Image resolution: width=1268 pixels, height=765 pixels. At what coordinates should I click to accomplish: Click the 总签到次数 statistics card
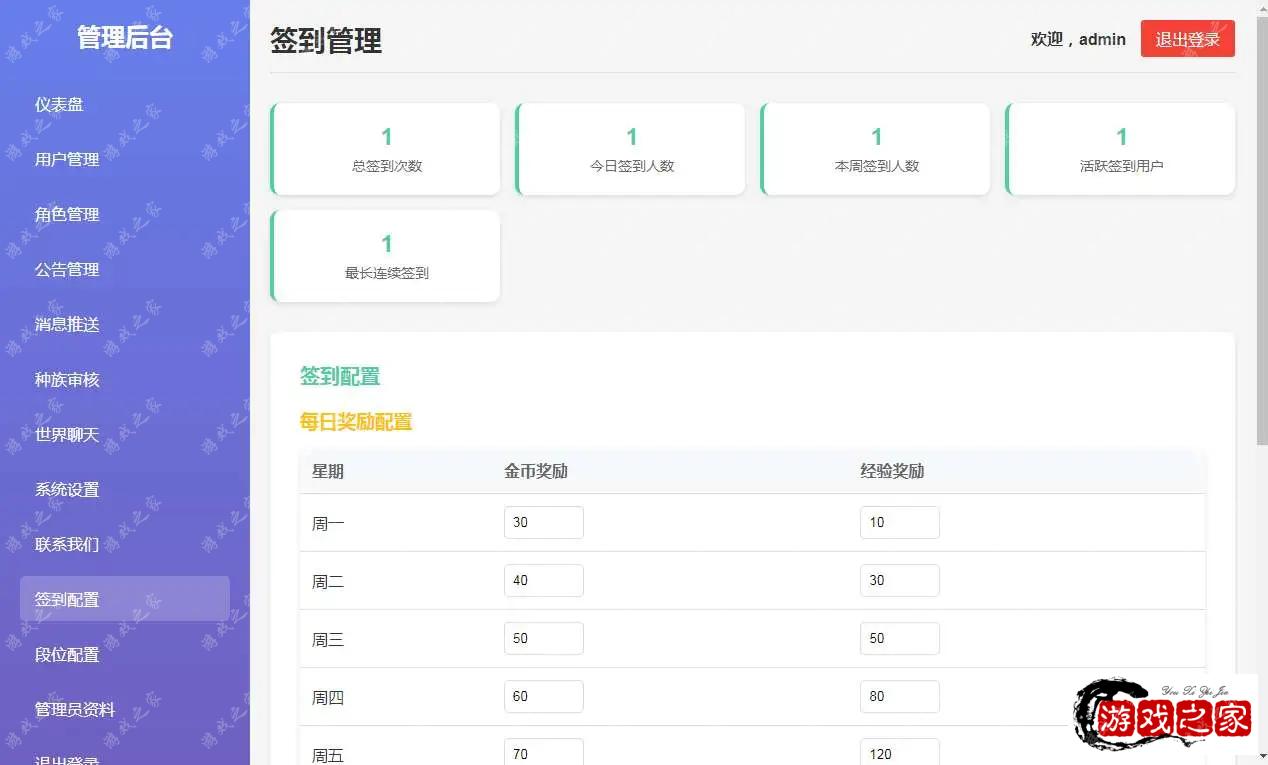coord(386,149)
